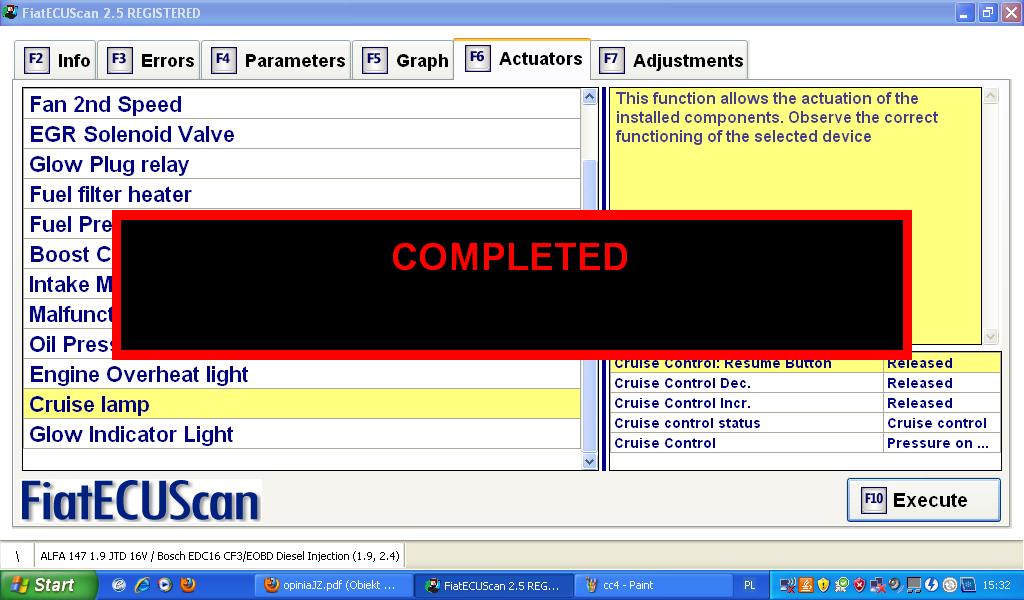Switch to opiniaJZ.pdf Firefox taskbar window
Viewport: 1024px width, 600px height.
point(332,586)
